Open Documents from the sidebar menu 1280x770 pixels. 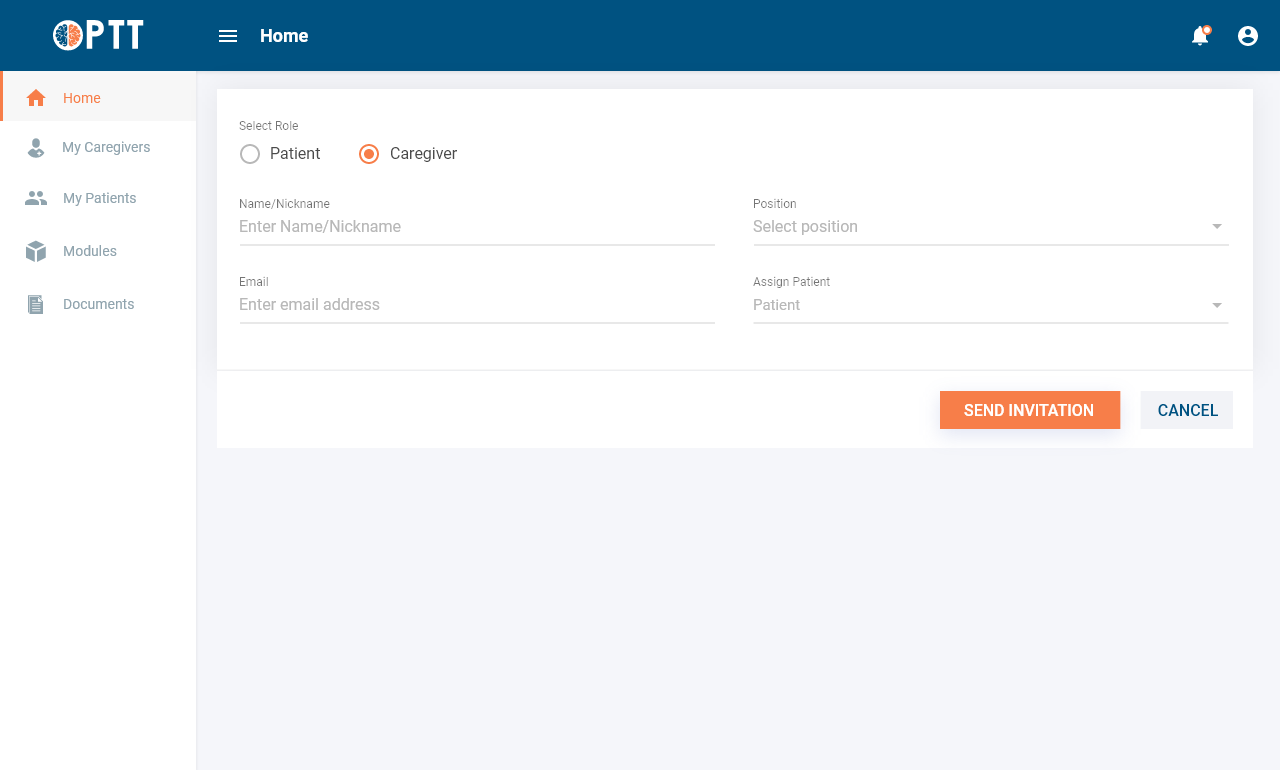pos(98,304)
